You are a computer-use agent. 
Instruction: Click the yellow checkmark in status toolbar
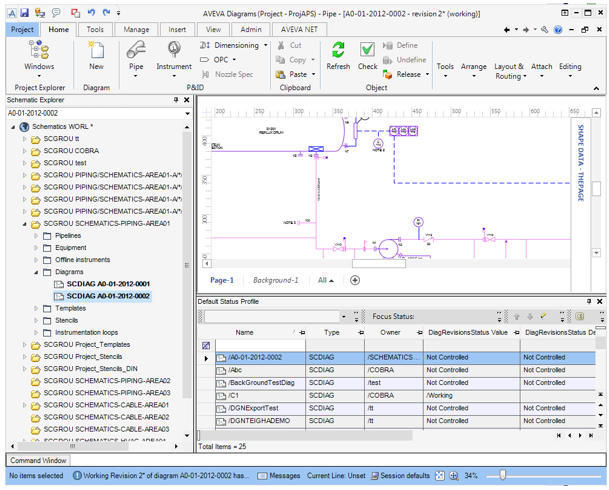click(x=543, y=316)
